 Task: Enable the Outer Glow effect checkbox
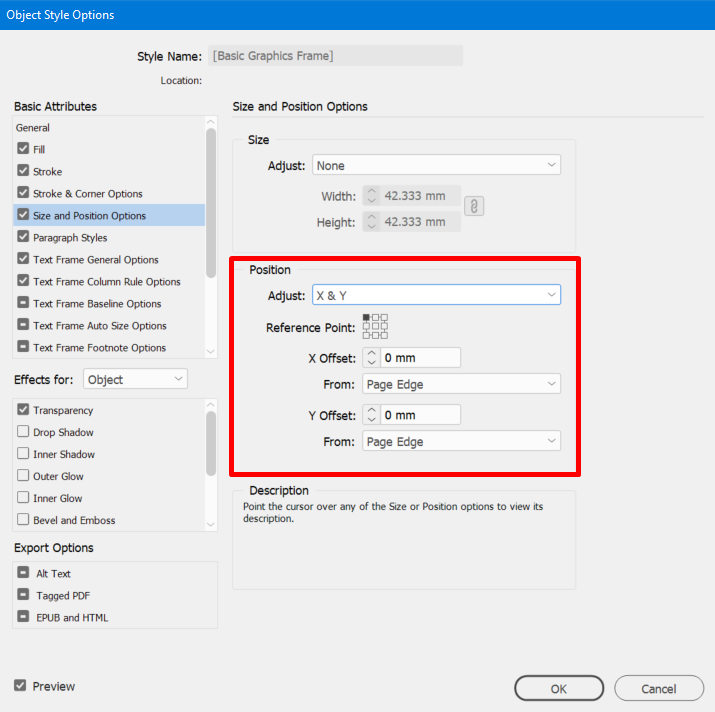pos(23,475)
